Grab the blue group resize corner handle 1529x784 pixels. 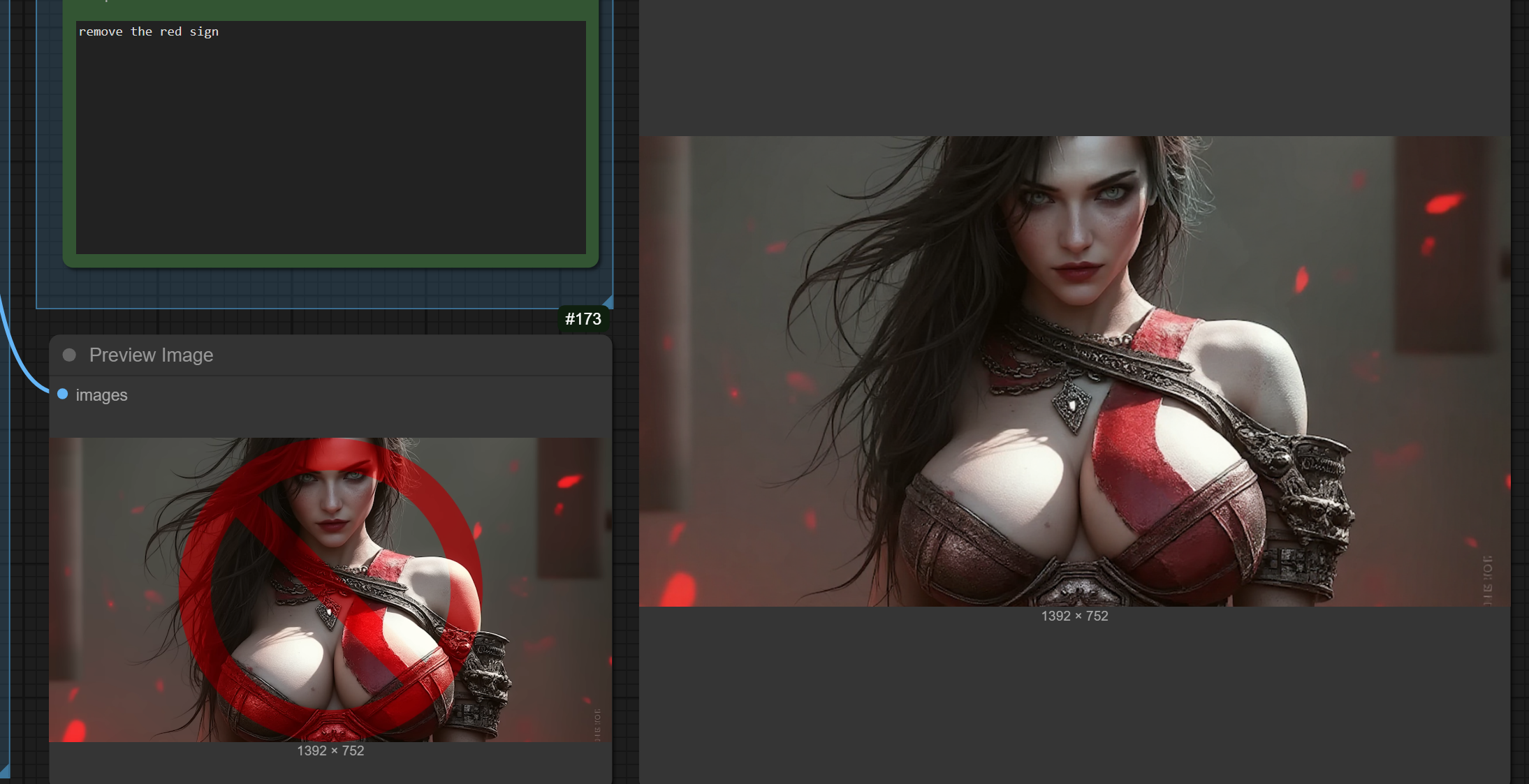608,302
